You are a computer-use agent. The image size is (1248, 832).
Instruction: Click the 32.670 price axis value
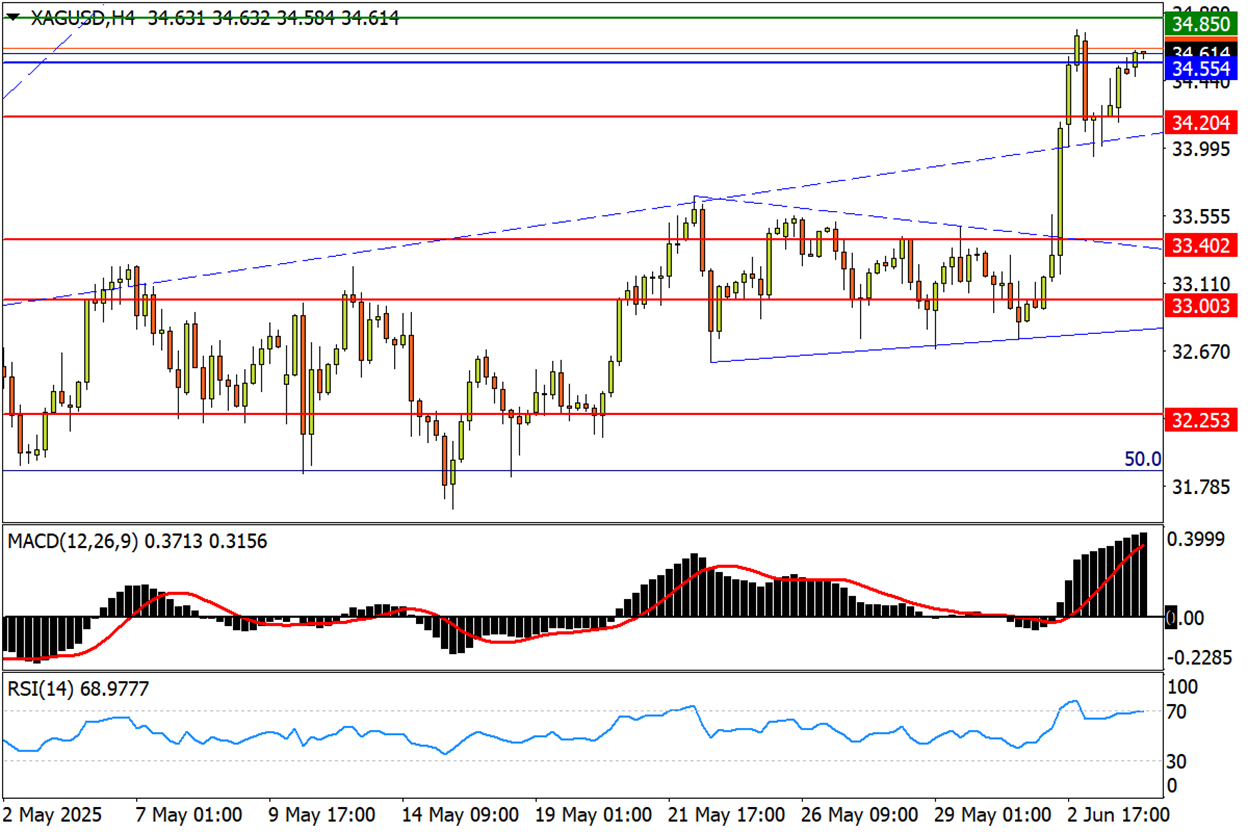[x=1200, y=352]
